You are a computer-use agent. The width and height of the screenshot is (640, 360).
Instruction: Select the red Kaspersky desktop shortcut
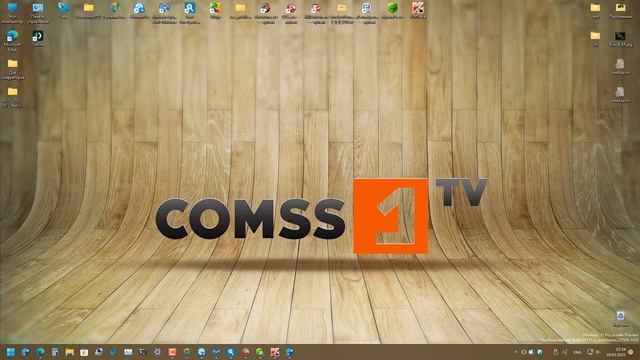[418, 8]
